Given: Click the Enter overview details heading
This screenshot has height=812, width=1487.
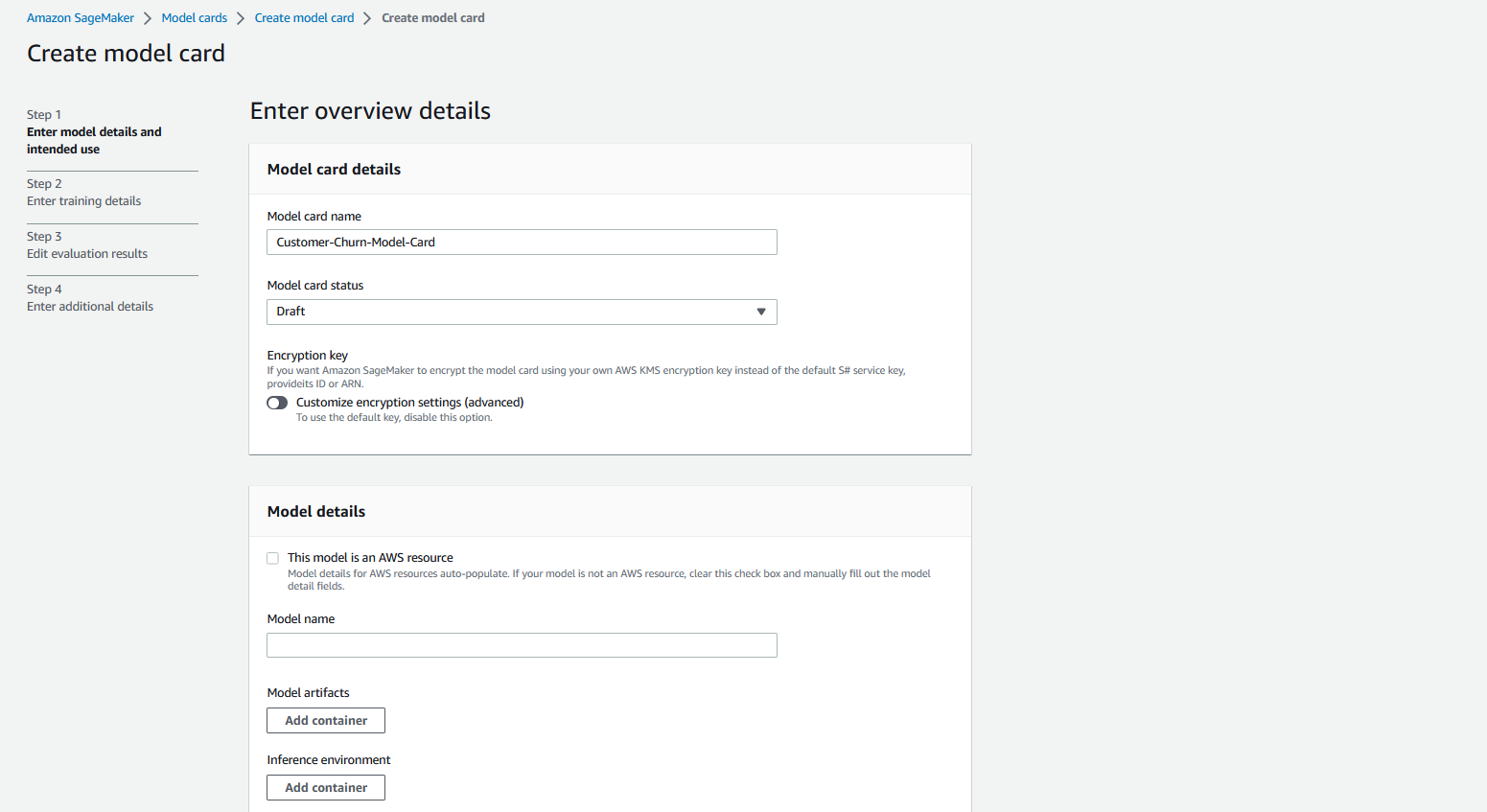Looking at the screenshot, I should coord(370,111).
